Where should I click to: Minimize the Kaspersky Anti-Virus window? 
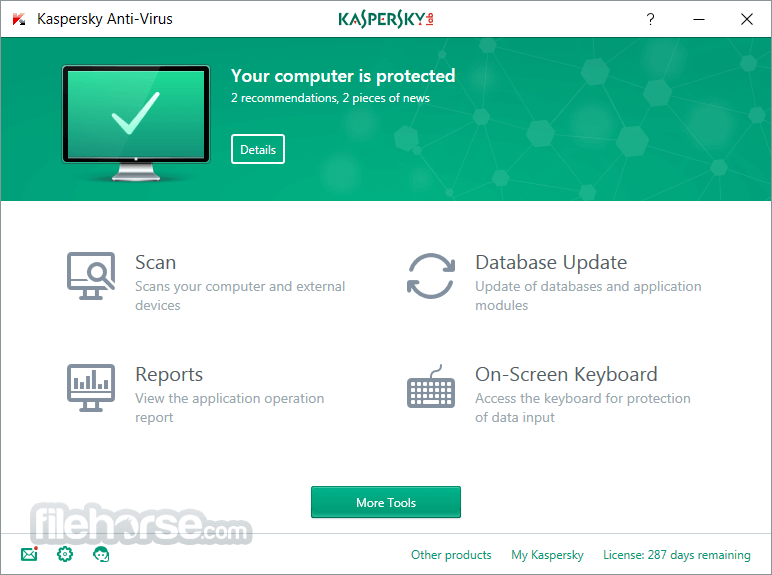pyautogui.click(x=699, y=19)
